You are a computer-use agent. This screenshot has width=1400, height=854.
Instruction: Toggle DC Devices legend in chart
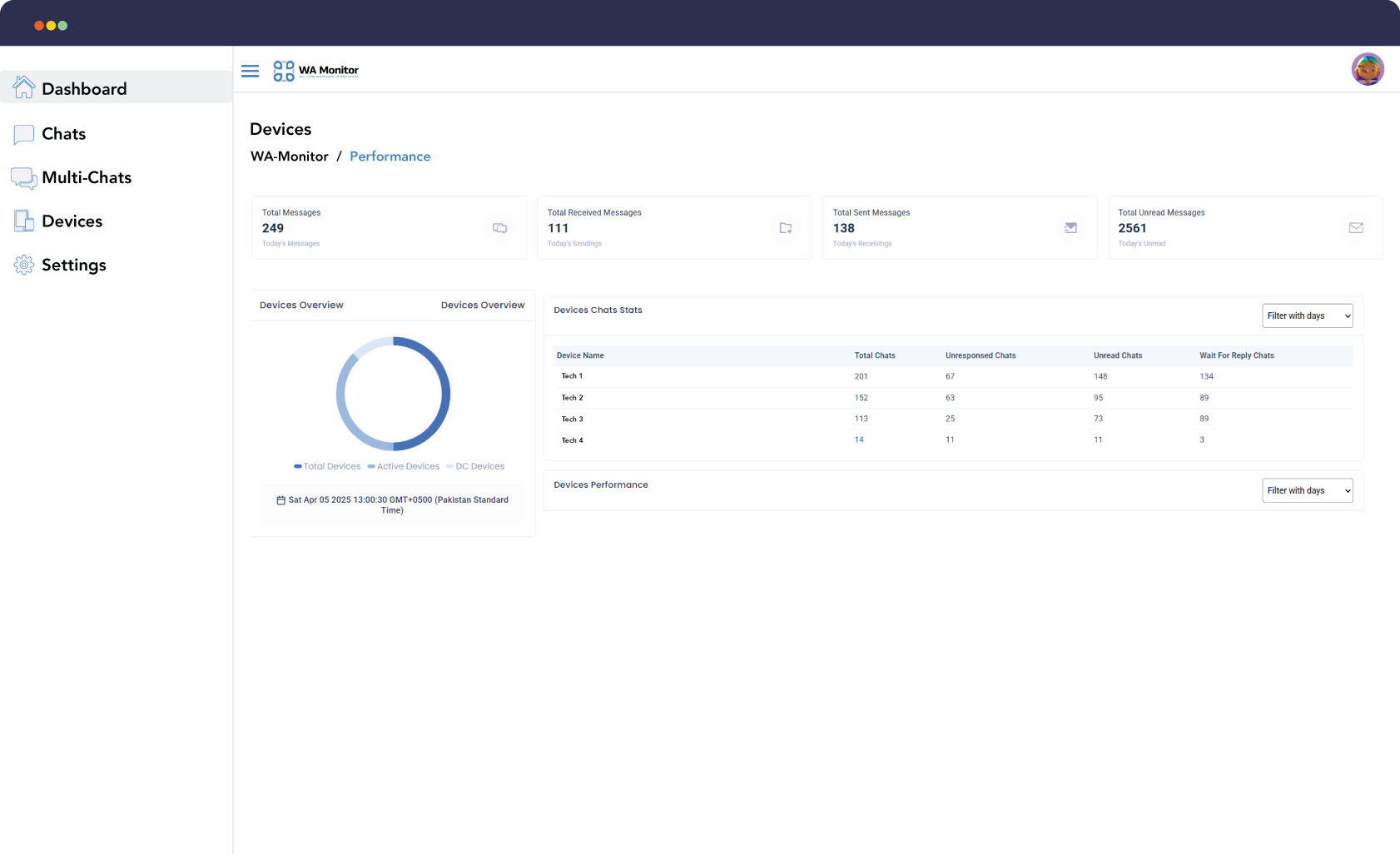tap(475, 467)
